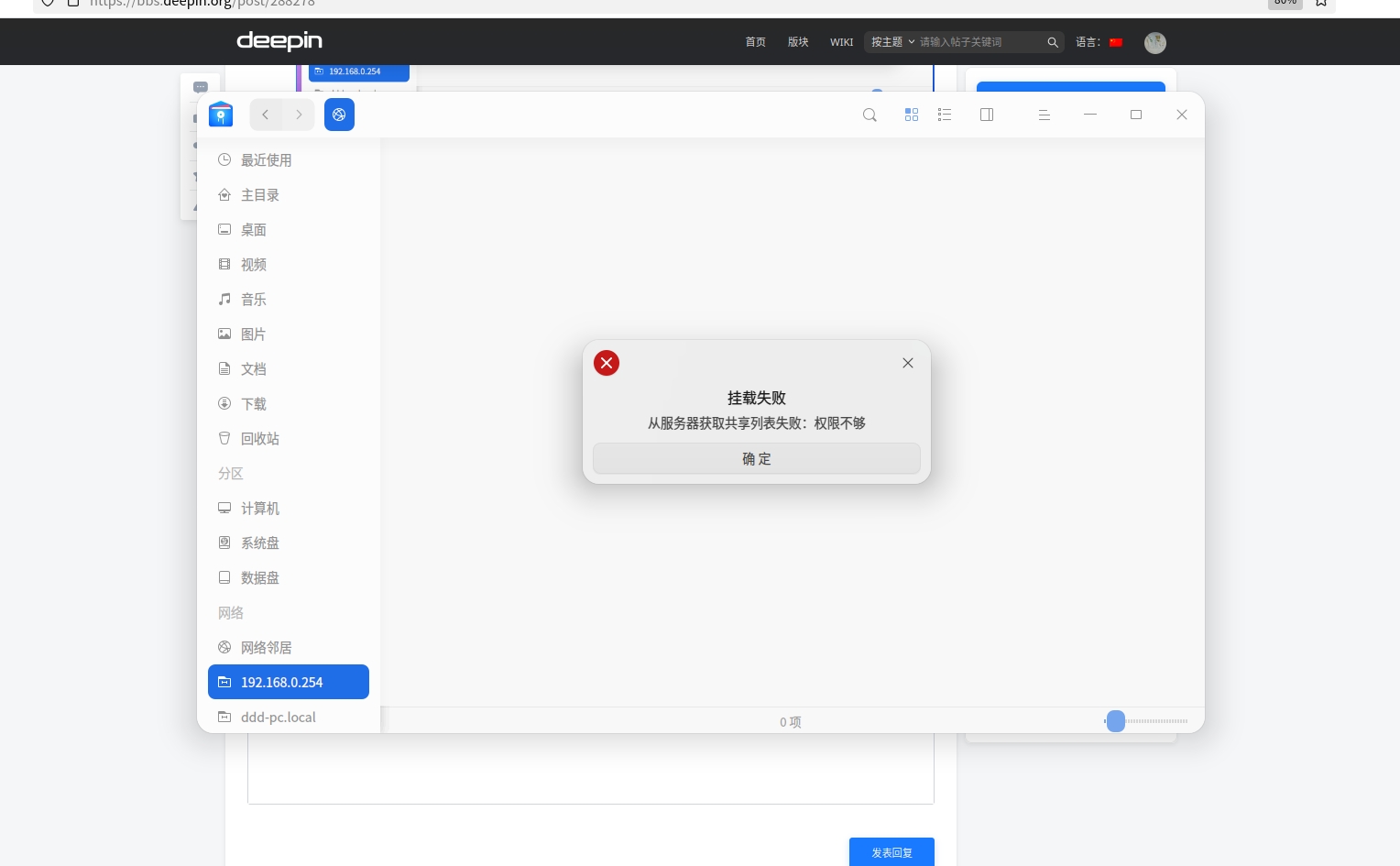Open the file manager hamburger menu
The image size is (1400, 866).
click(x=1044, y=115)
